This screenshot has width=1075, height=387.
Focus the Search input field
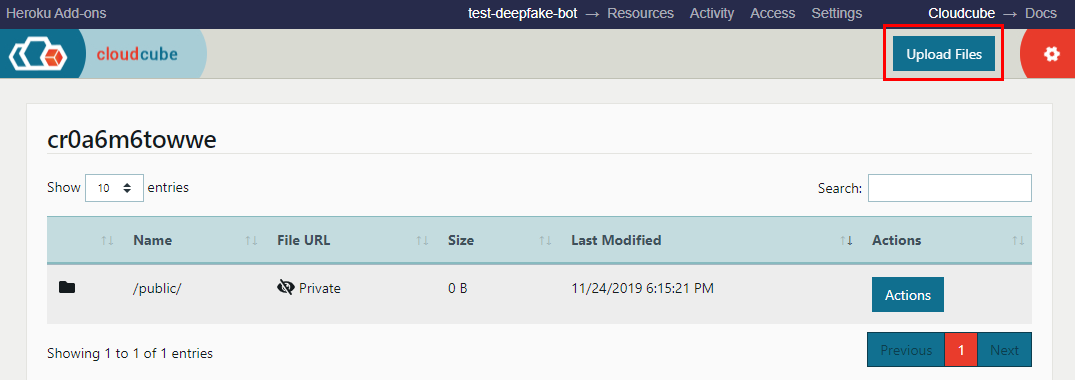coord(950,188)
